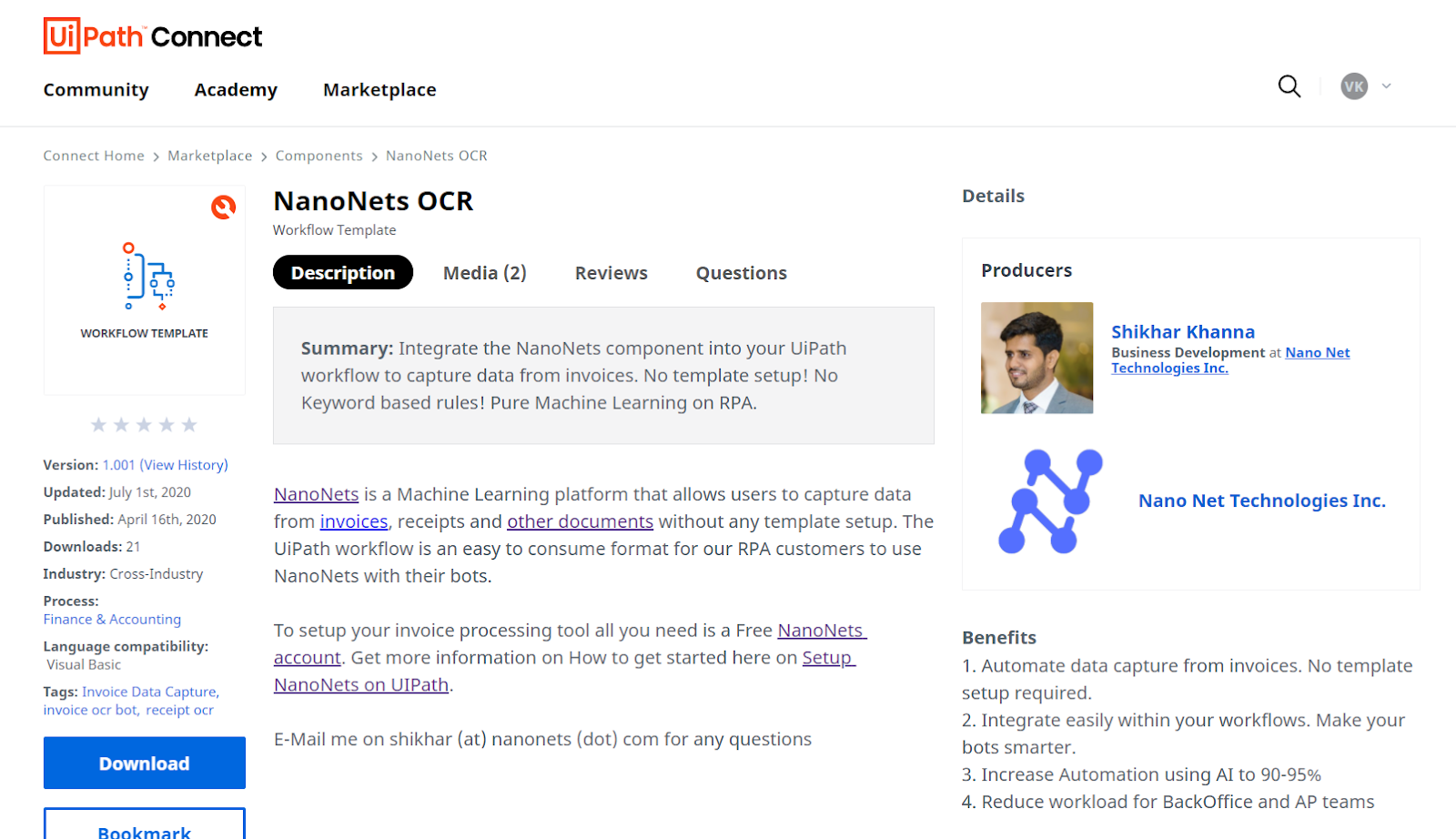This screenshot has width=1456, height=839.
Task: Go to Components in the breadcrumb
Action: pos(319,156)
